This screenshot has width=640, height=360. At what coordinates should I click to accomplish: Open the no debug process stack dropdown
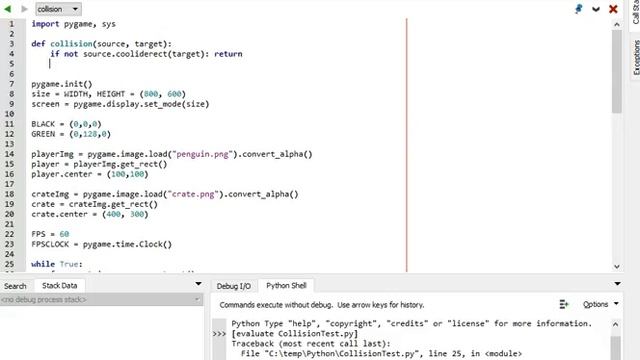(101, 300)
